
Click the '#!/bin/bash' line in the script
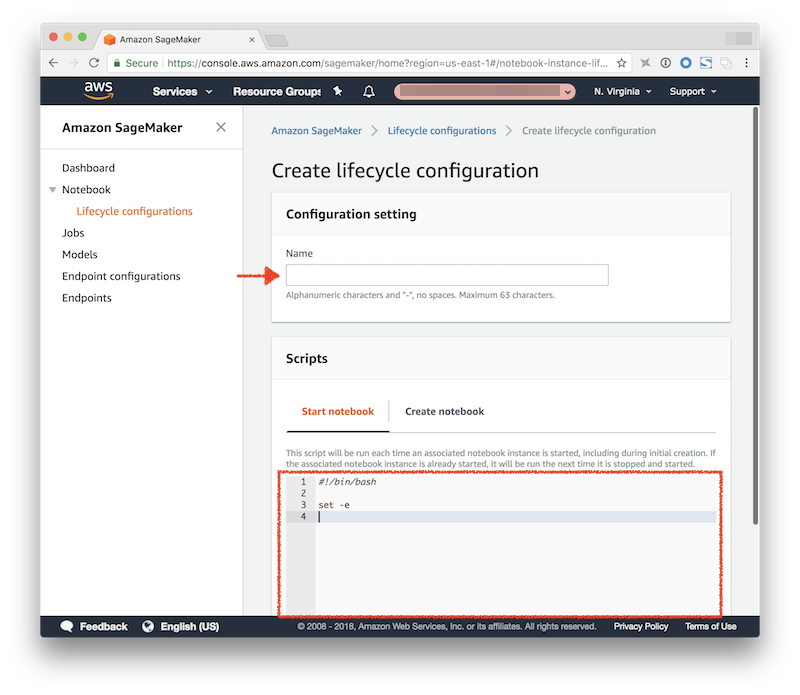[347, 482]
